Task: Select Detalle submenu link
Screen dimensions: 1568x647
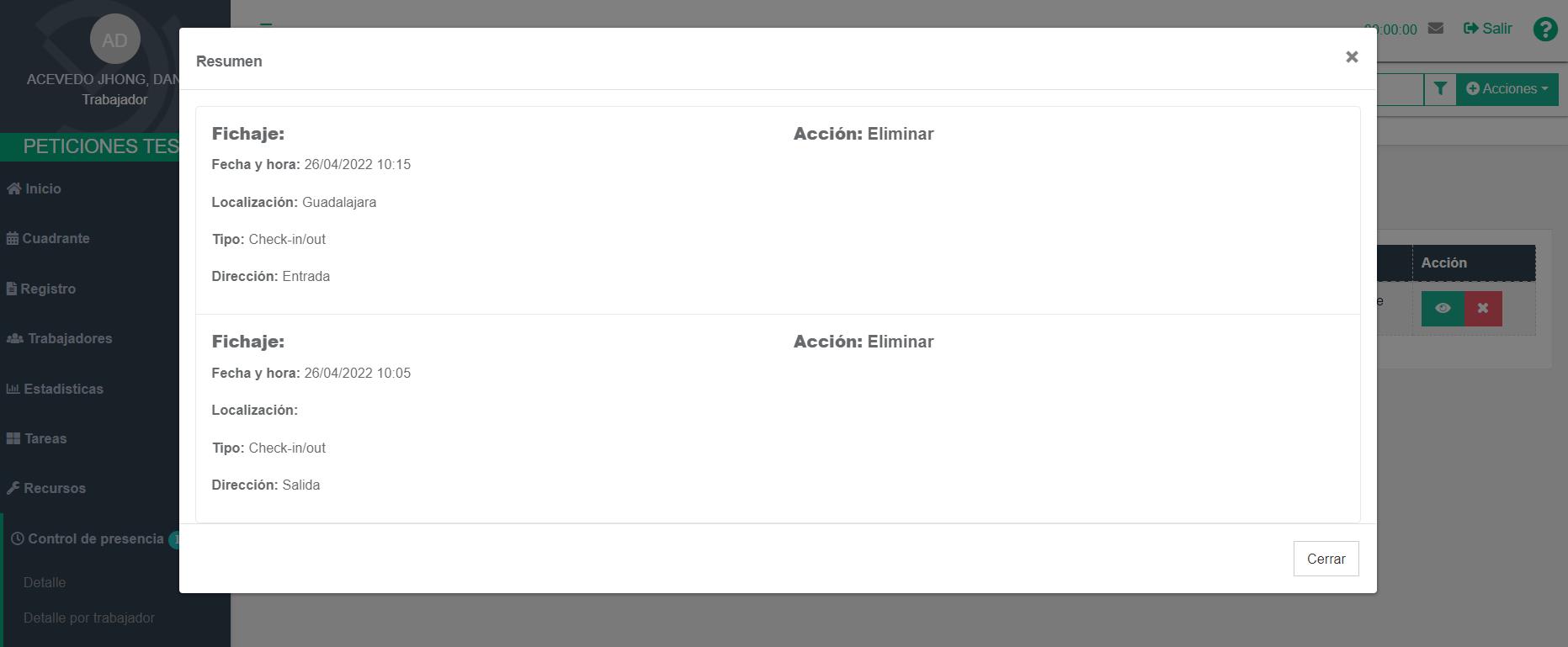Action: pyautogui.click(x=45, y=582)
